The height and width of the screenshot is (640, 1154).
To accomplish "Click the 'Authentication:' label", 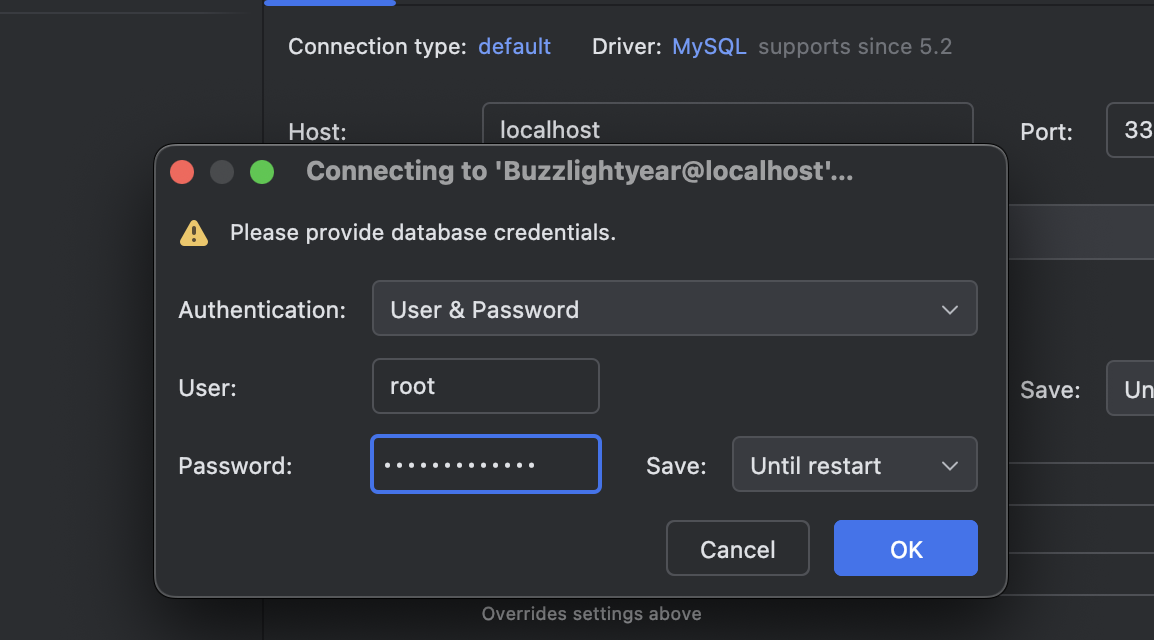I will point(262,310).
